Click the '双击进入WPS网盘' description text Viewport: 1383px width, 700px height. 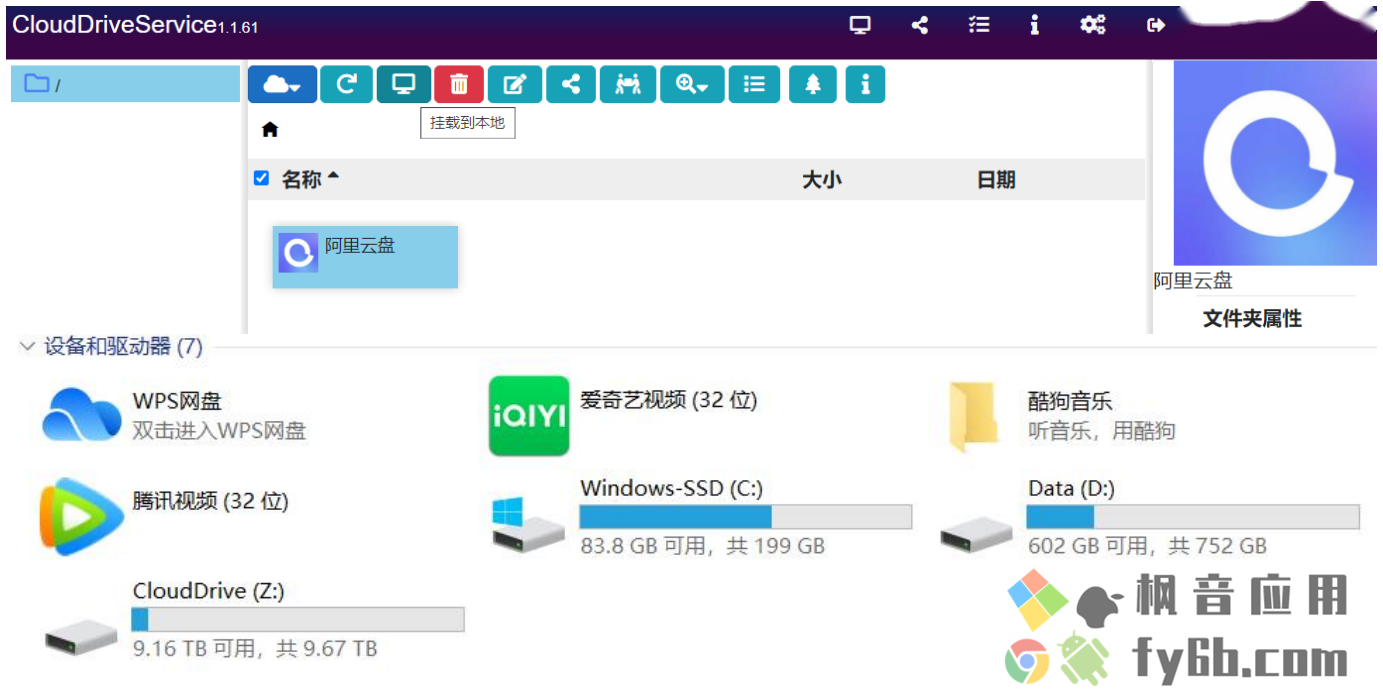click(x=219, y=431)
